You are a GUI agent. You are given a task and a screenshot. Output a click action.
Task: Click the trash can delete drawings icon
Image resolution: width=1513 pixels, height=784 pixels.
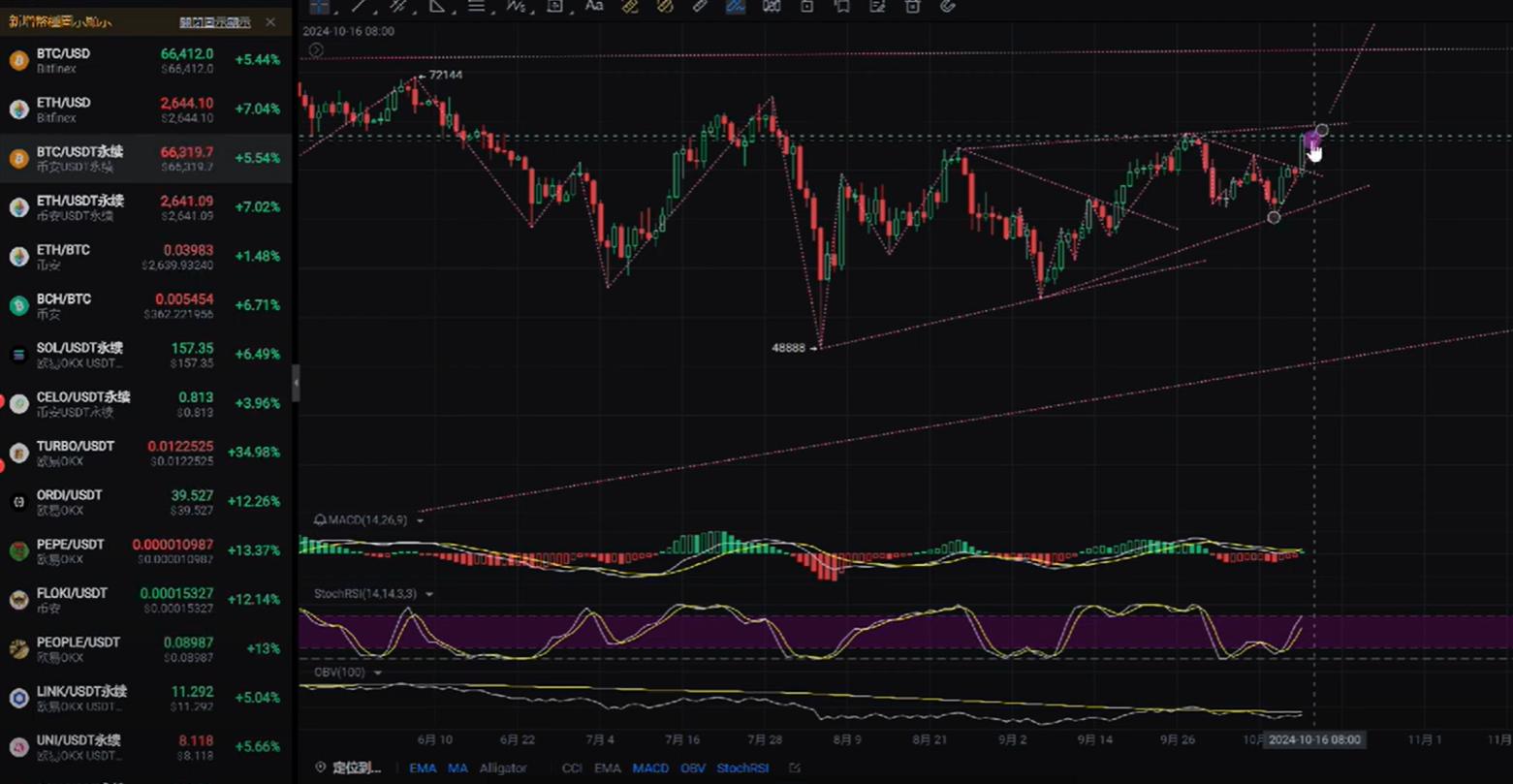[x=912, y=6]
